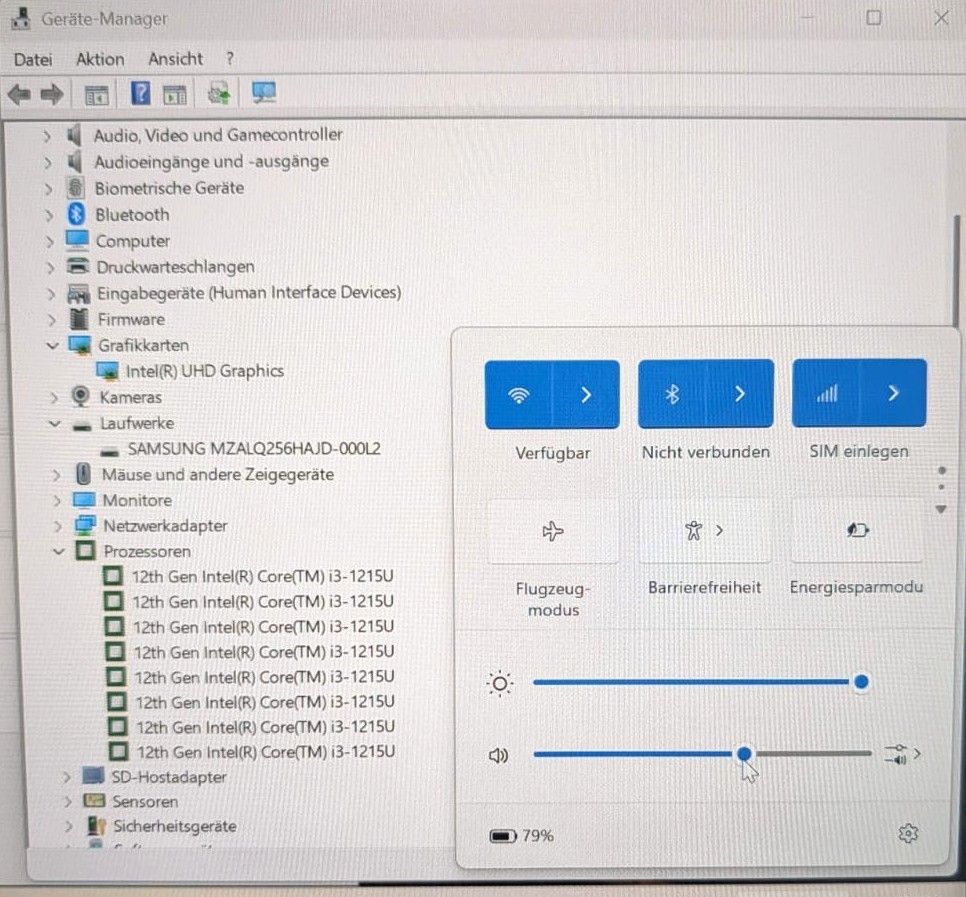Collapse the Prozessoren tree node
The height and width of the screenshot is (897, 966).
[x=59, y=551]
